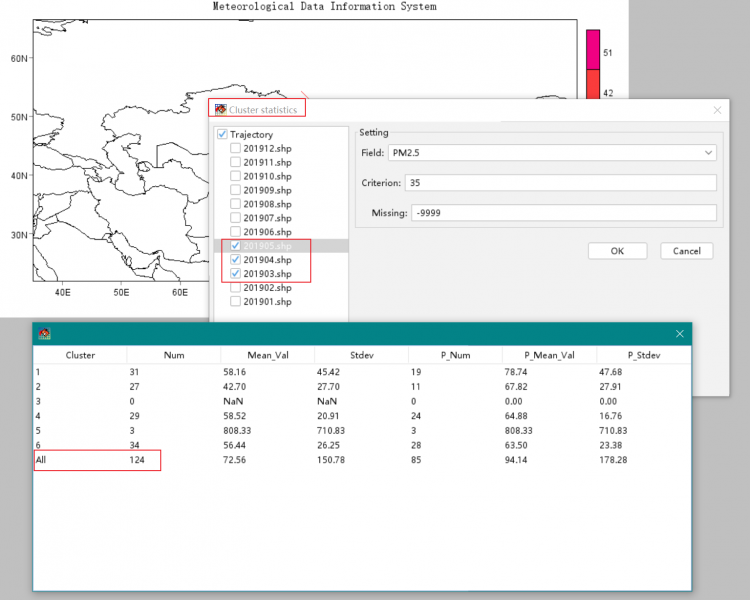
Task: Click the Criterion input field
Action: (560, 183)
